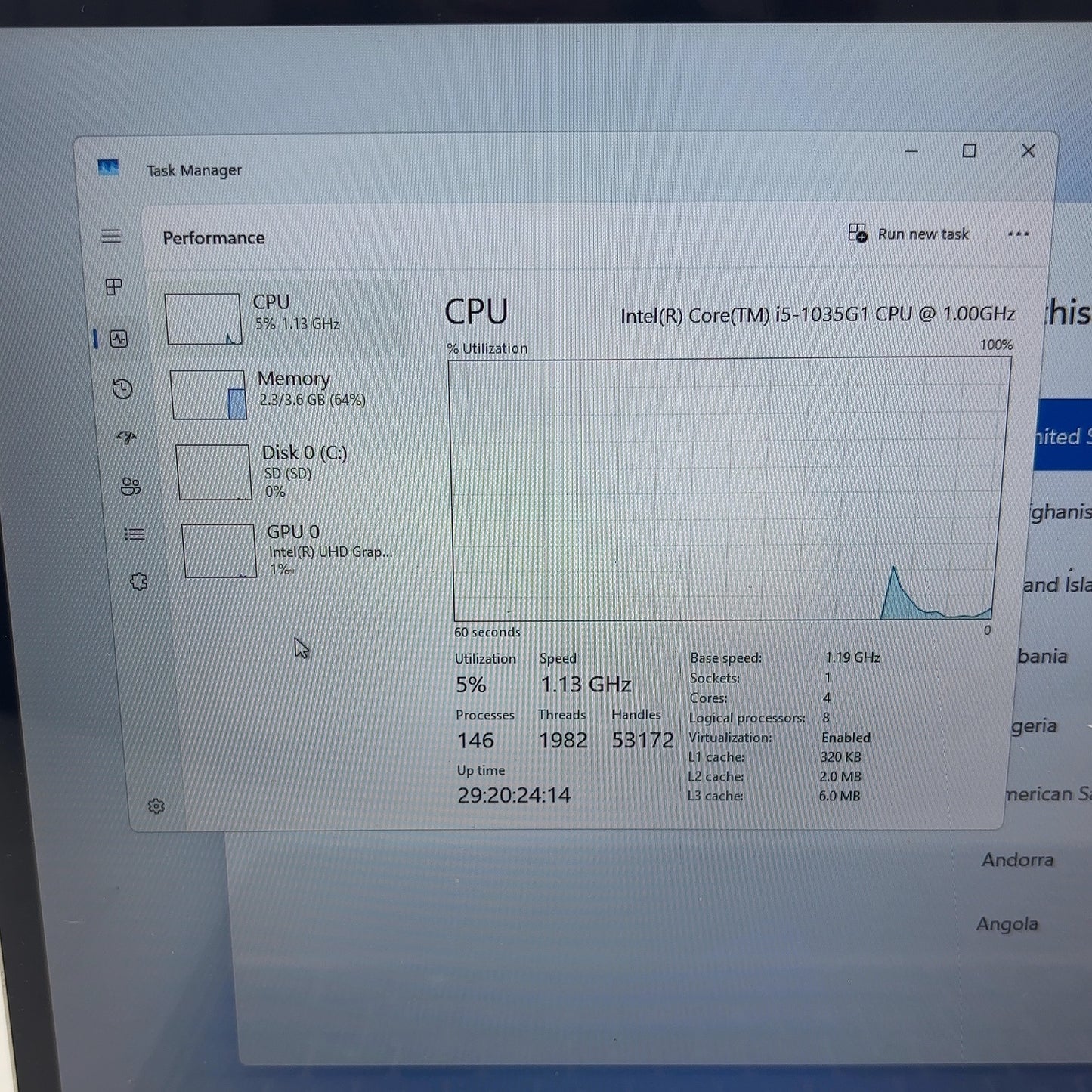Maximize the Task Manager window
The image size is (1092, 1092).
tap(969, 151)
